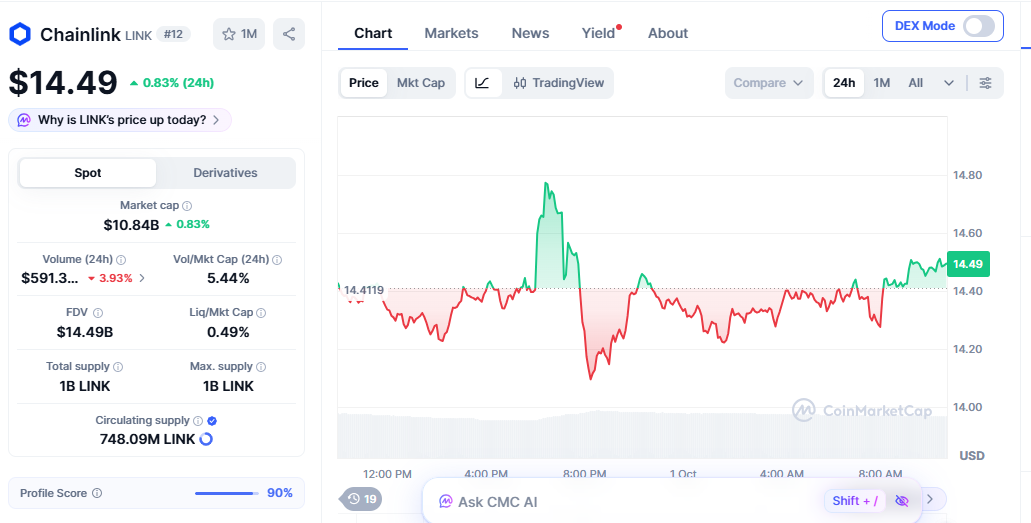Image resolution: width=1031 pixels, height=523 pixels.
Task: Click the 14.4119 opening price chart label
Action: 363,290
